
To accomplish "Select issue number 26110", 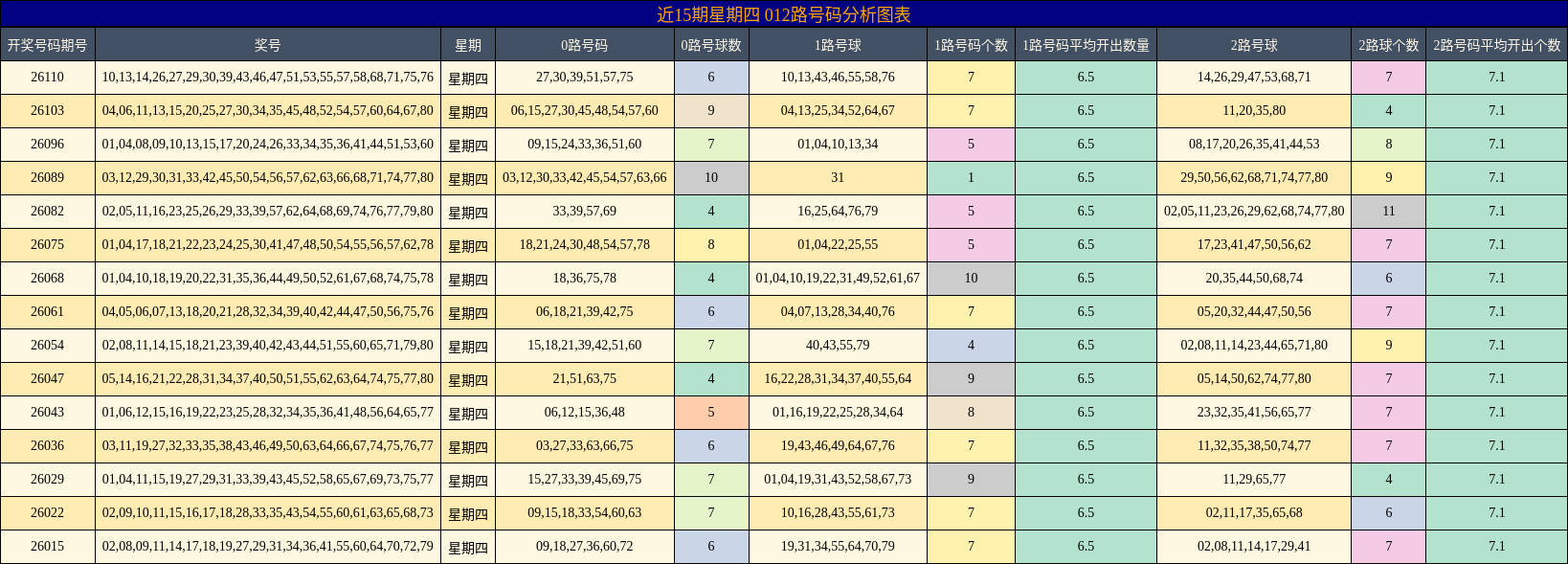I will [x=47, y=78].
